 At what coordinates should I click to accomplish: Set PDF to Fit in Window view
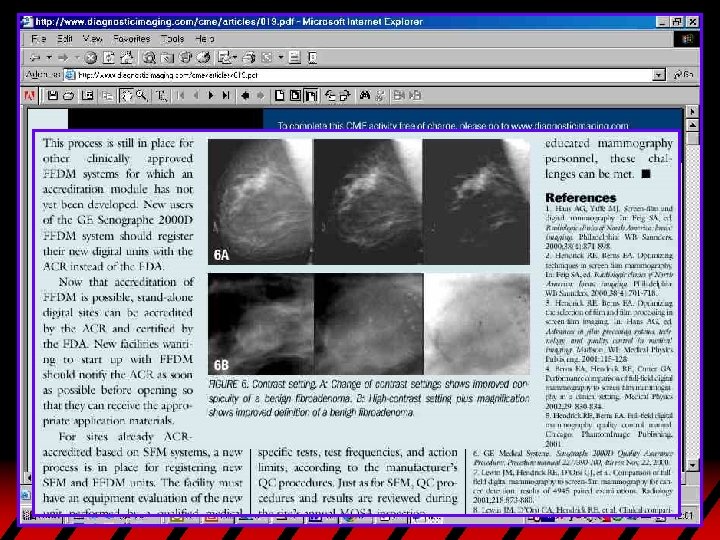pyautogui.click(x=295, y=96)
